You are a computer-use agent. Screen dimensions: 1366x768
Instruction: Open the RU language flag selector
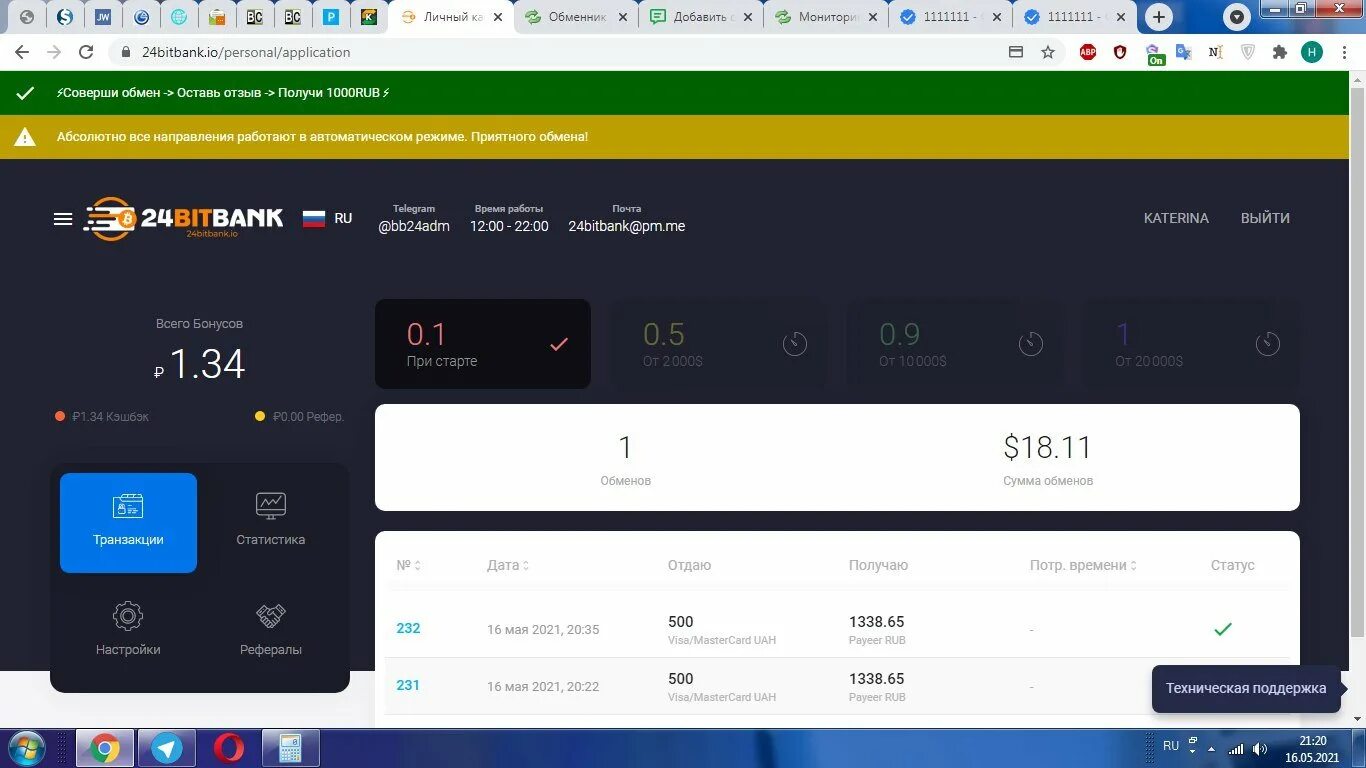coord(327,218)
